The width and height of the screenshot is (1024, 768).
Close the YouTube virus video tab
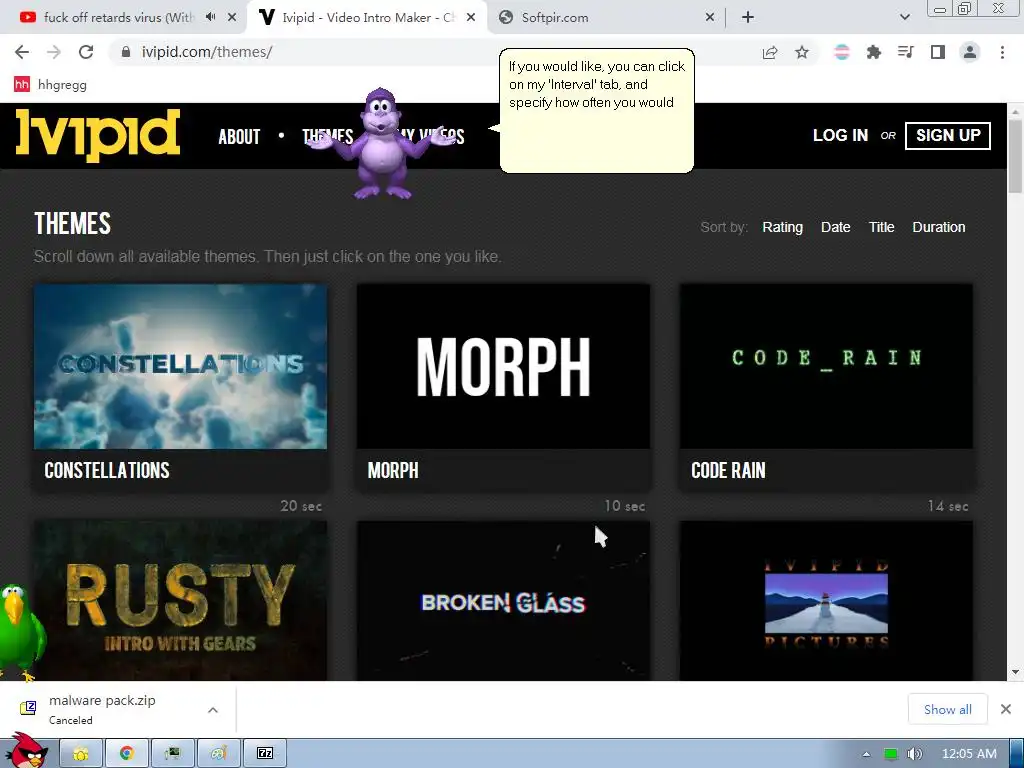coord(232,18)
